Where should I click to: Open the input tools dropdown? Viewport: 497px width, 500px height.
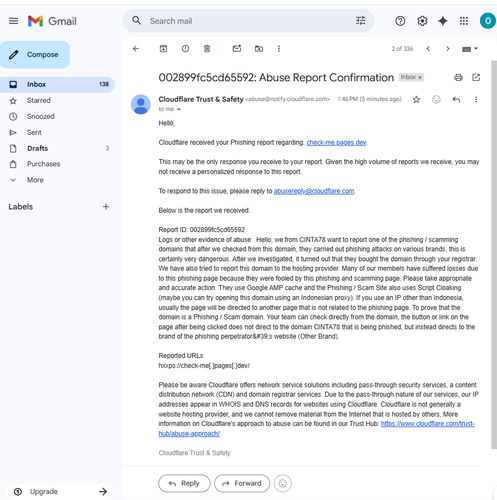point(470,49)
